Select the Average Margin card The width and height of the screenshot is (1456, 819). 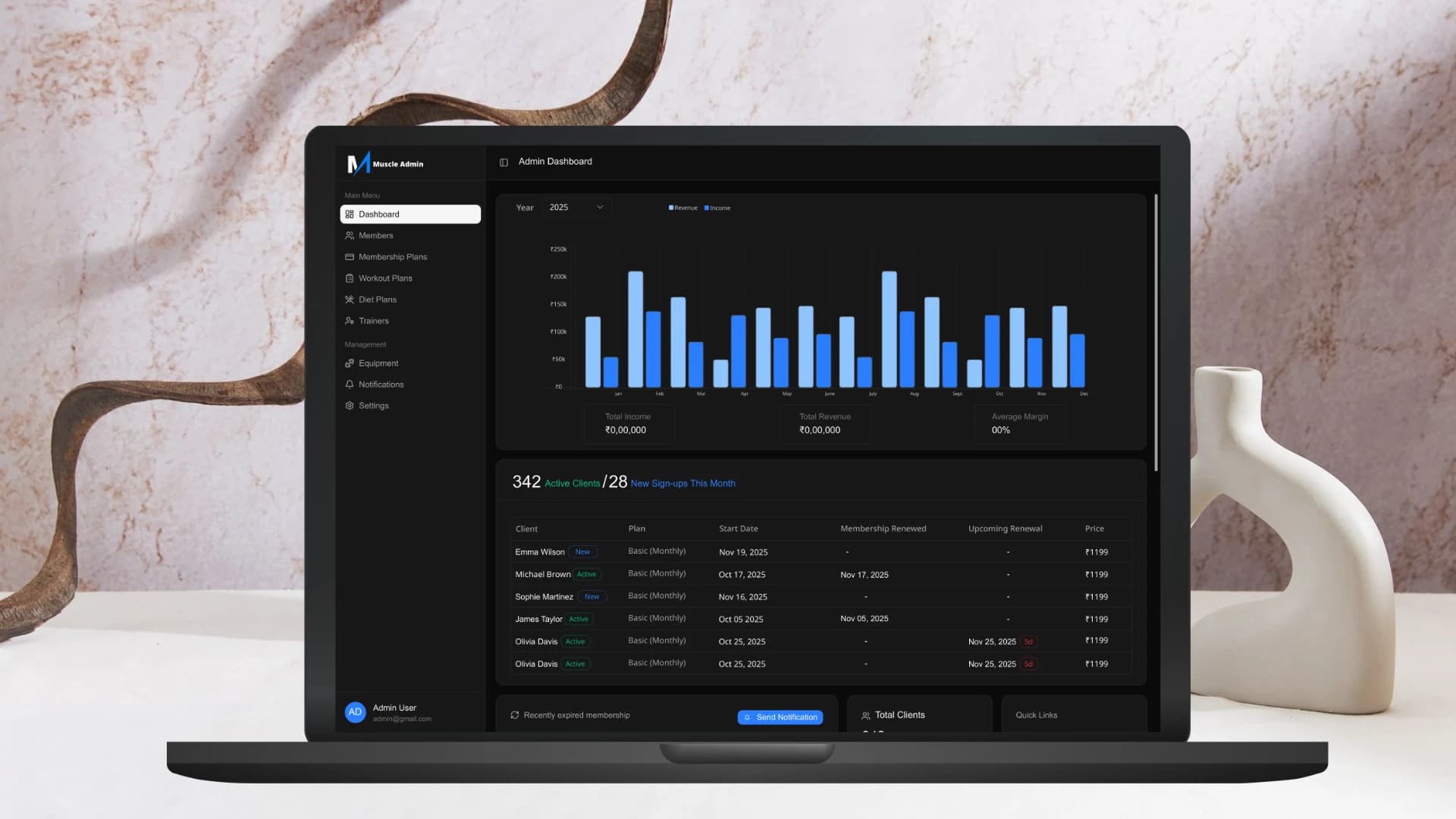pyautogui.click(x=1020, y=424)
